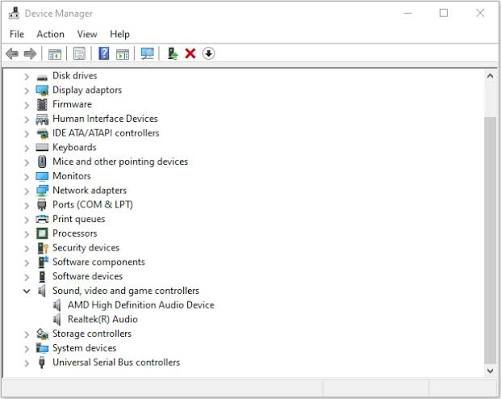
Task: Click the Security devices icon
Action: 43,248
